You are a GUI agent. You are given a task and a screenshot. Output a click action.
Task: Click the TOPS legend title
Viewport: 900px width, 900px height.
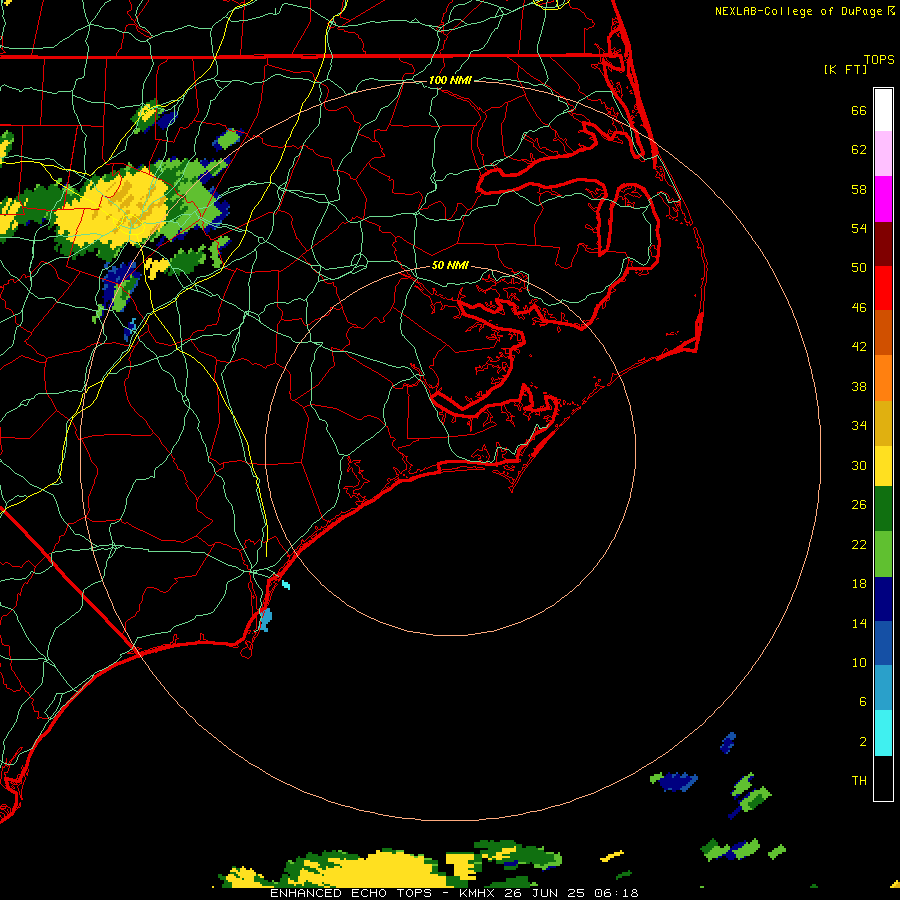879,59
